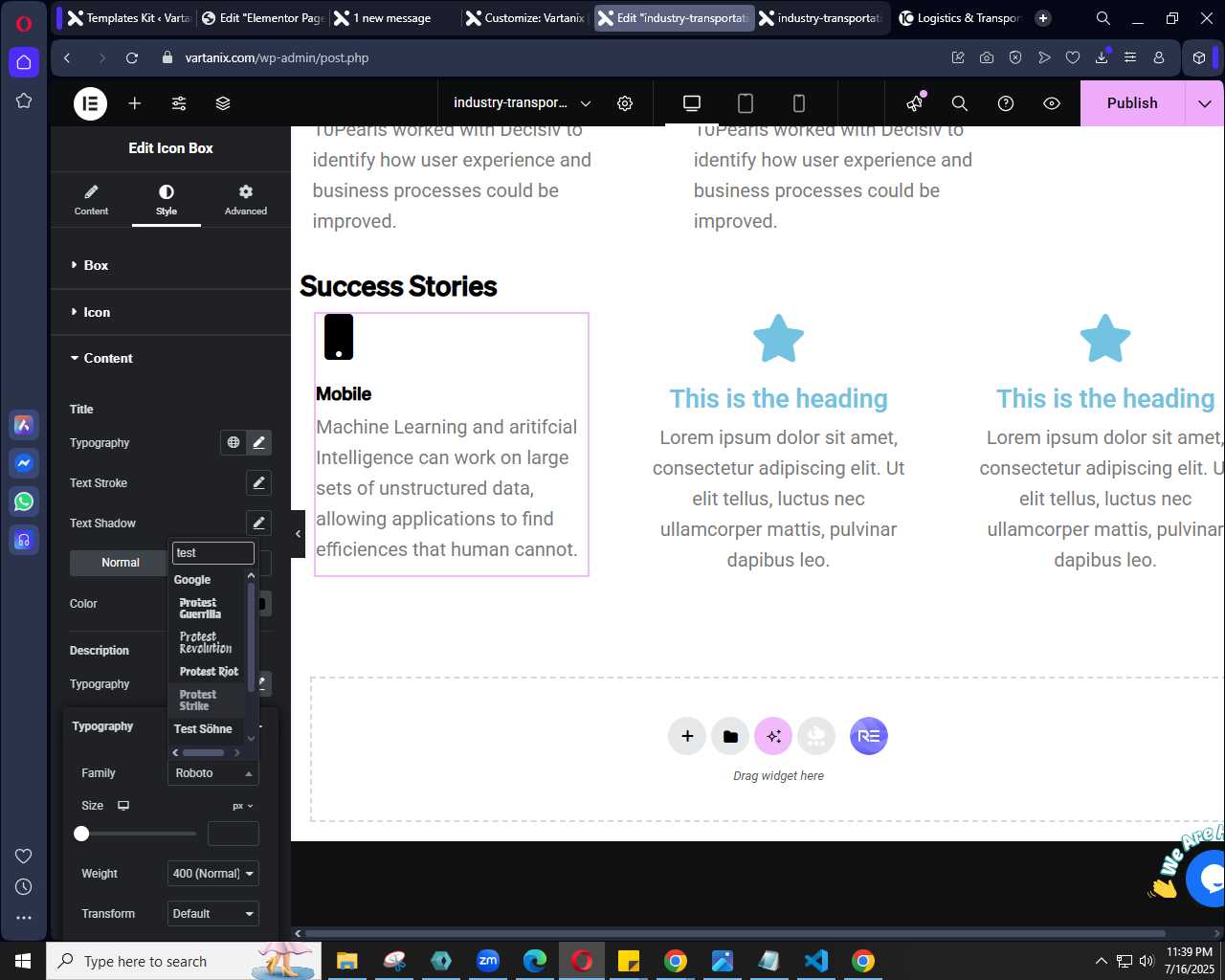Open the Weight 400 (Normal) dropdown

point(212,874)
